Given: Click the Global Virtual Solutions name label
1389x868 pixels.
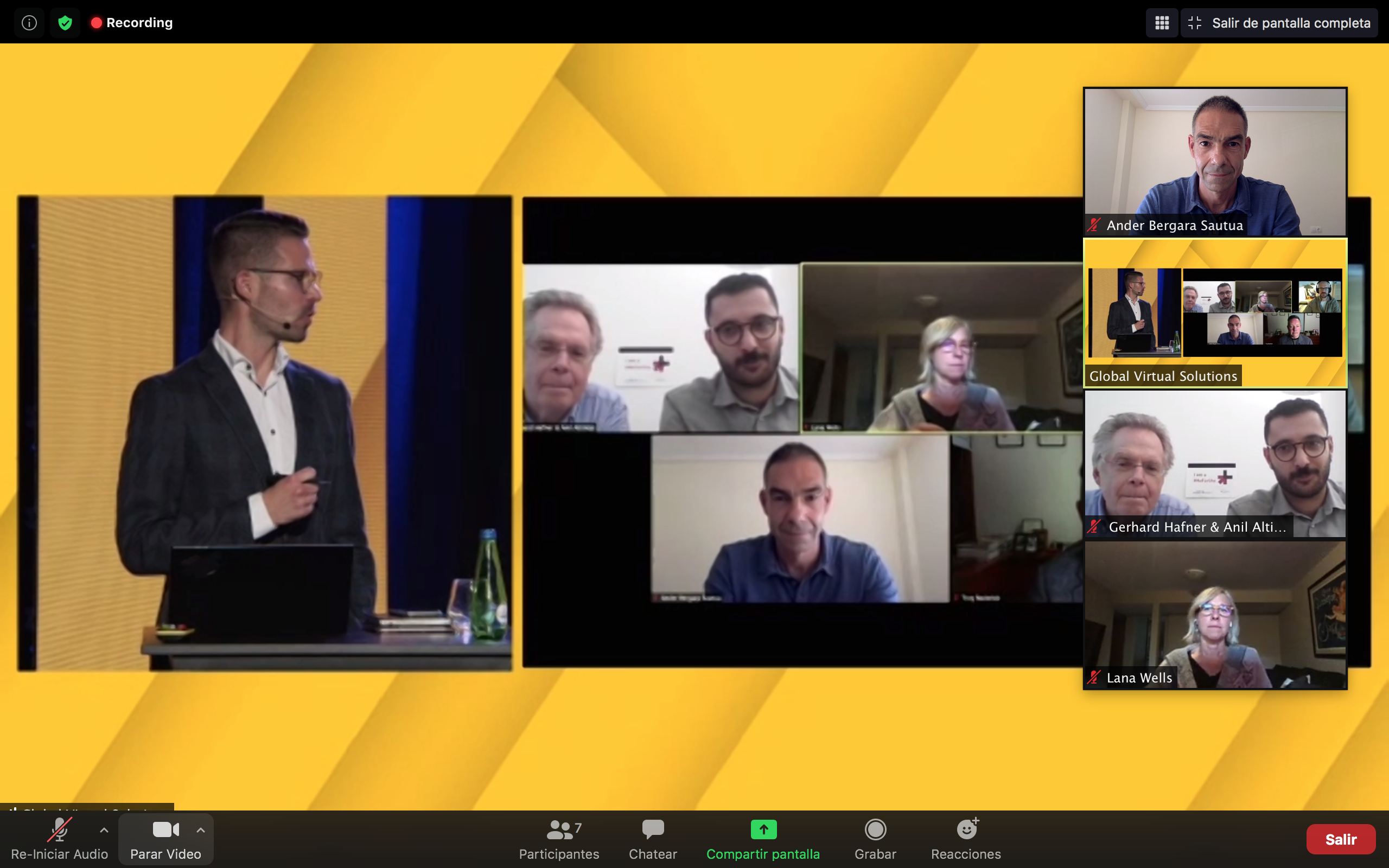Looking at the screenshot, I should 1163,376.
